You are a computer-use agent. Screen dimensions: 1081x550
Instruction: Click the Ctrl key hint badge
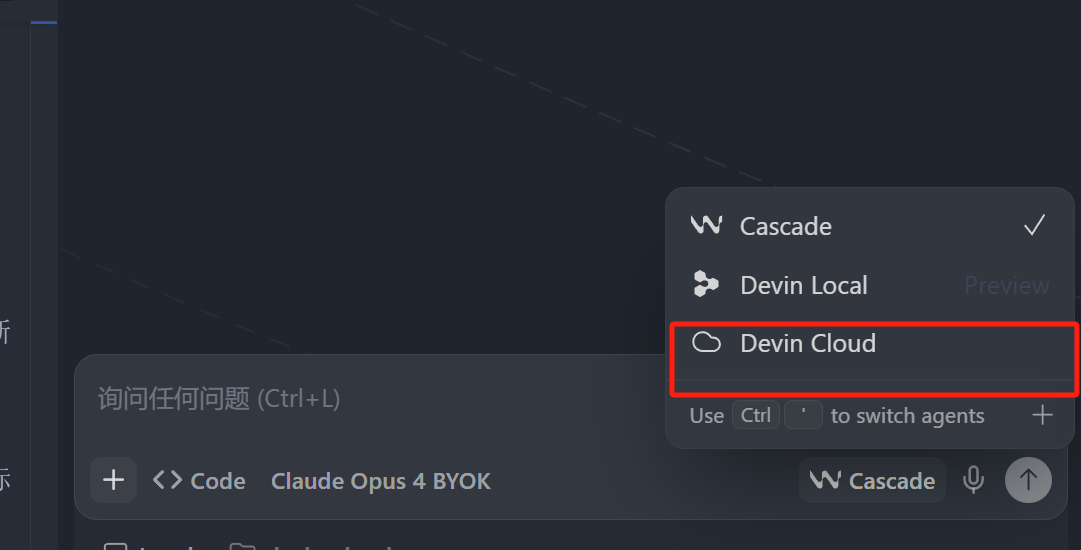point(756,415)
